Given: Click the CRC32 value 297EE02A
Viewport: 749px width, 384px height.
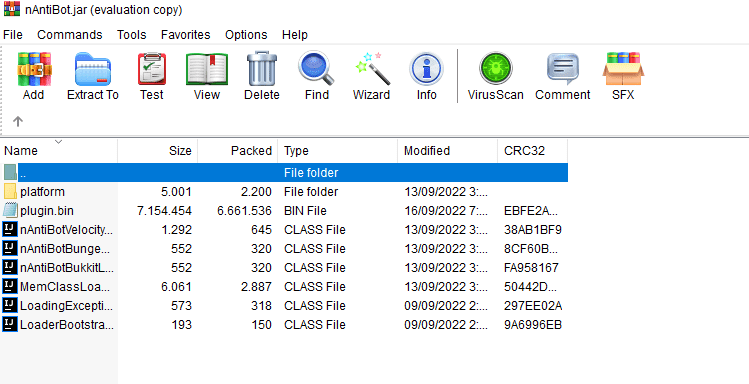Looking at the screenshot, I should pyautogui.click(x=533, y=306).
